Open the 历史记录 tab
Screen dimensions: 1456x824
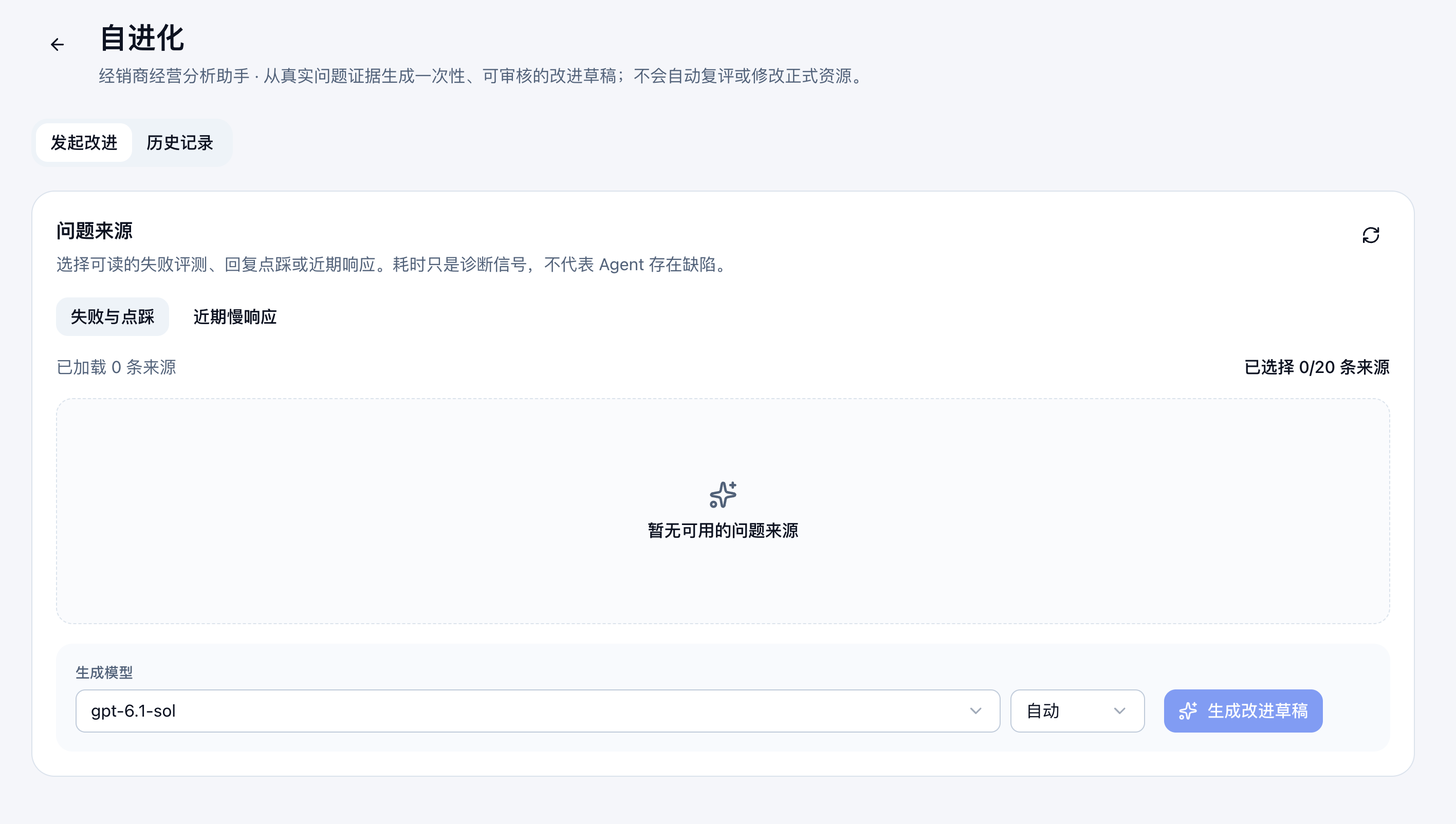(180, 143)
